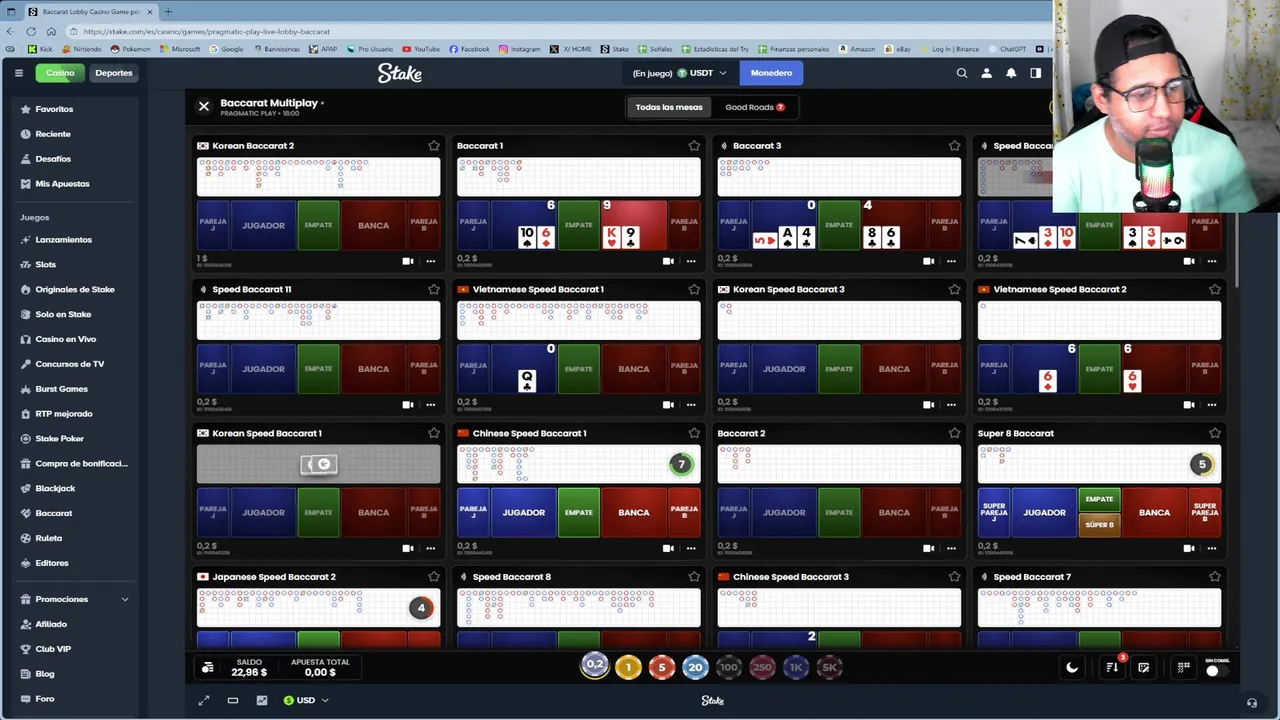Open Ruleta in sidebar
This screenshot has height=720, width=1280.
pos(48,538)
